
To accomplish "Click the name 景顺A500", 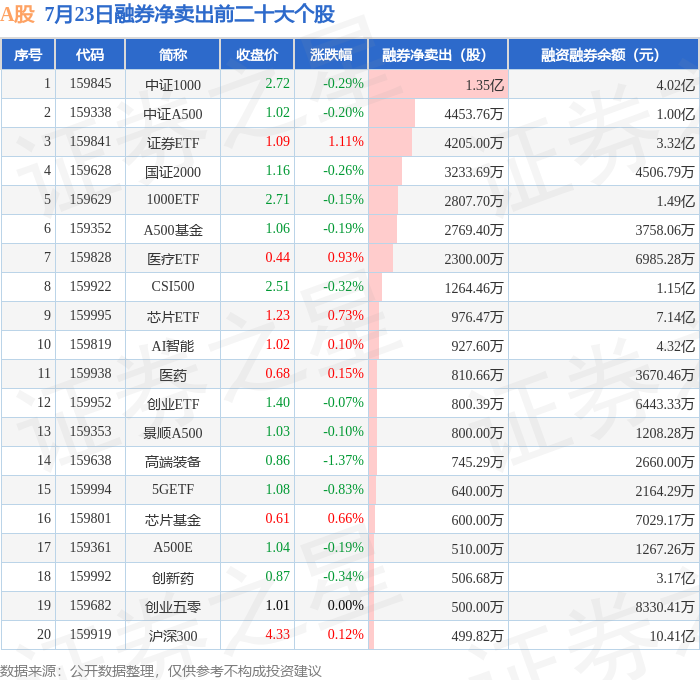I will [x=173, y=433].
